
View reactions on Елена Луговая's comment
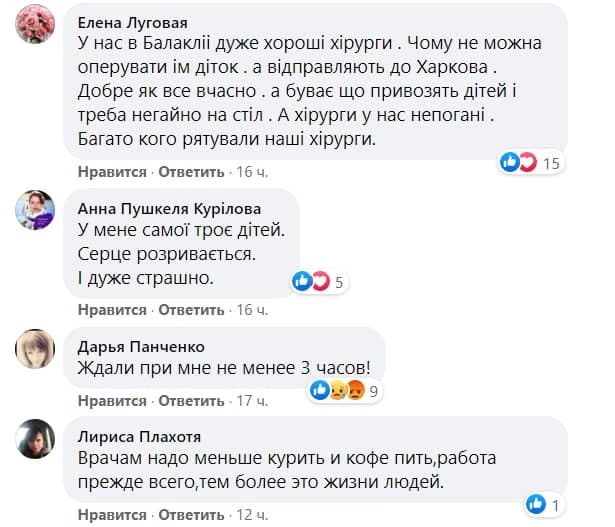pyautogui.click(x=530, y=163)
